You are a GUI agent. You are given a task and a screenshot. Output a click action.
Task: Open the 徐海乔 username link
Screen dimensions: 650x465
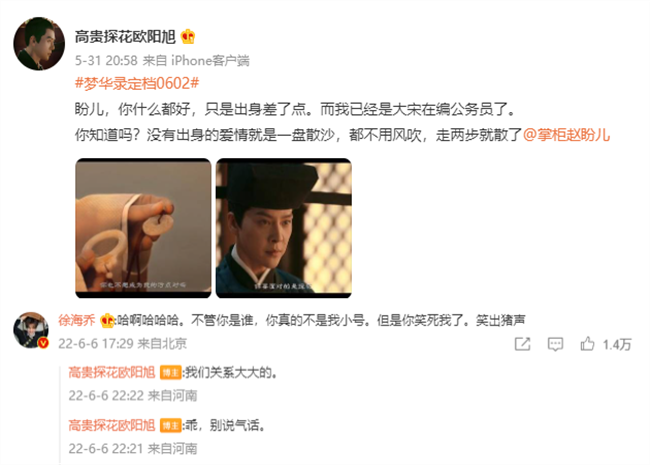pos(77,320)
